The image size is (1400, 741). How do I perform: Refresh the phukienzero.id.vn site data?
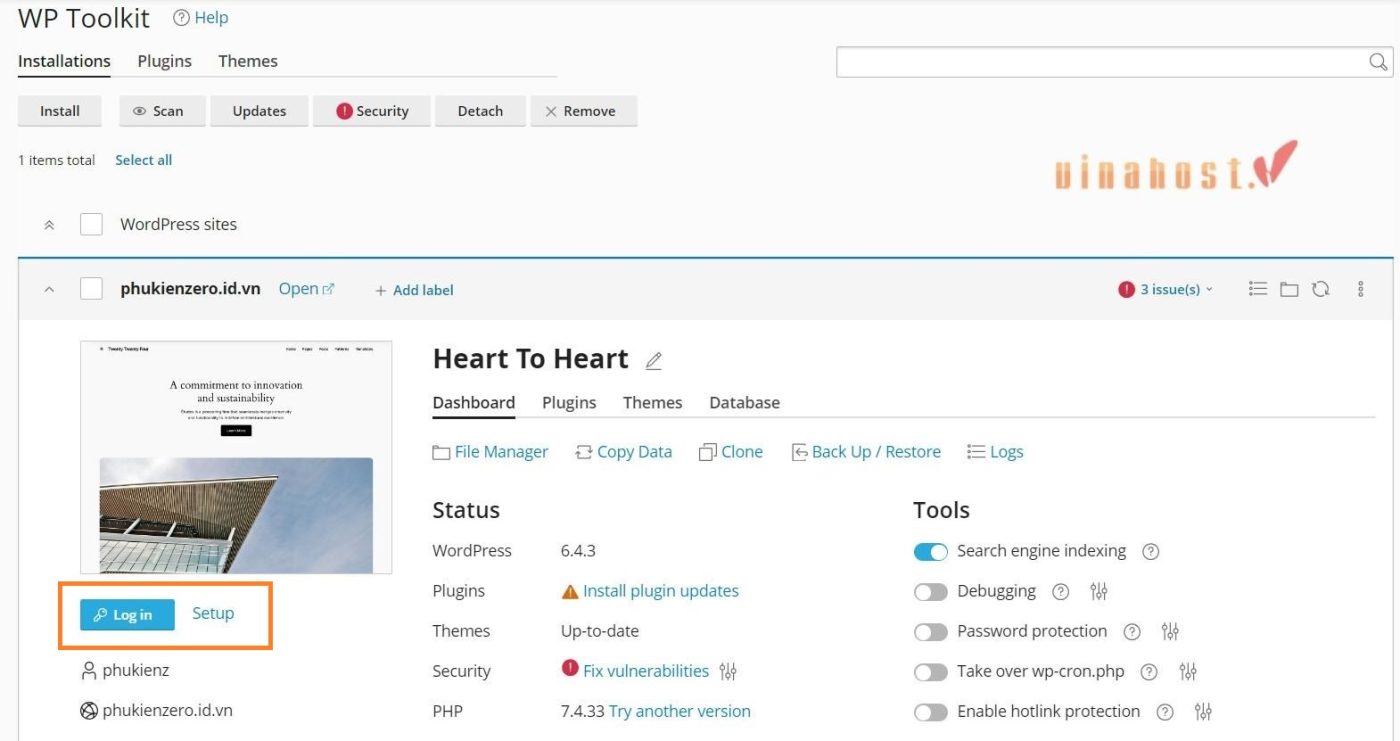pos(1320,289)
